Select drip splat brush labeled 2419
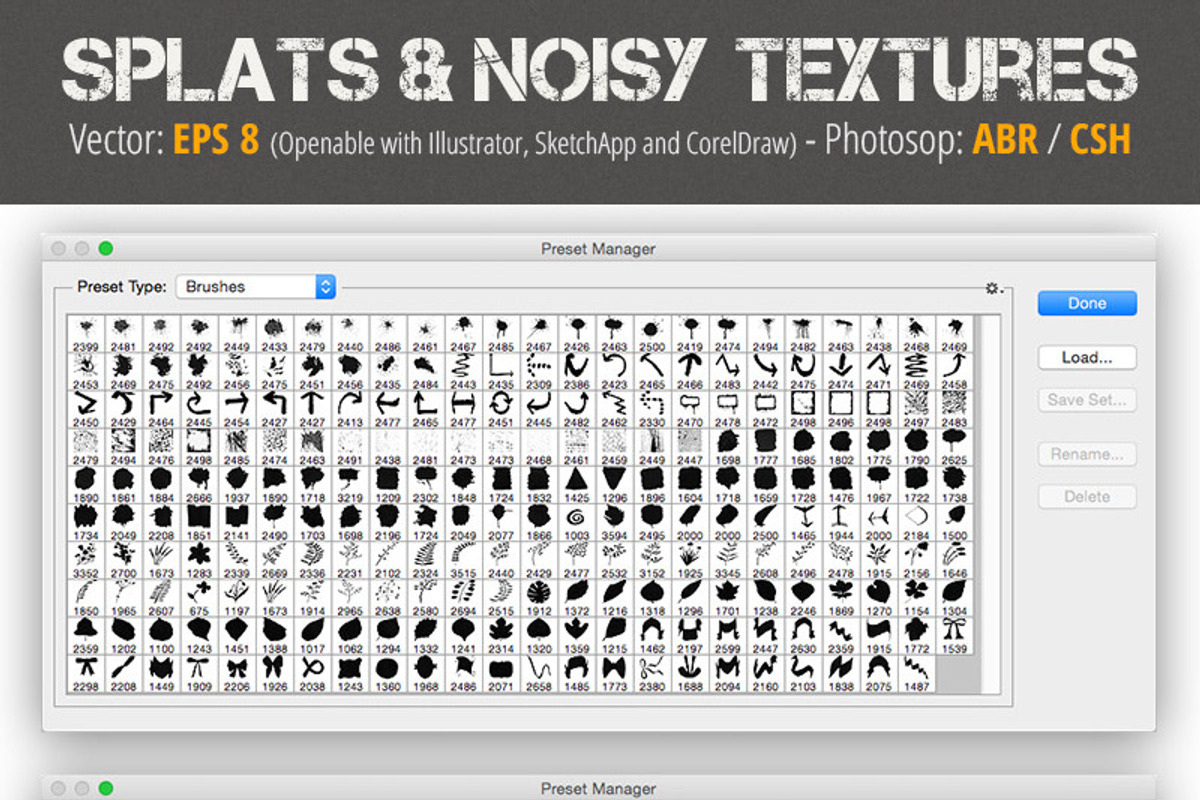 (x=690, y=334)
